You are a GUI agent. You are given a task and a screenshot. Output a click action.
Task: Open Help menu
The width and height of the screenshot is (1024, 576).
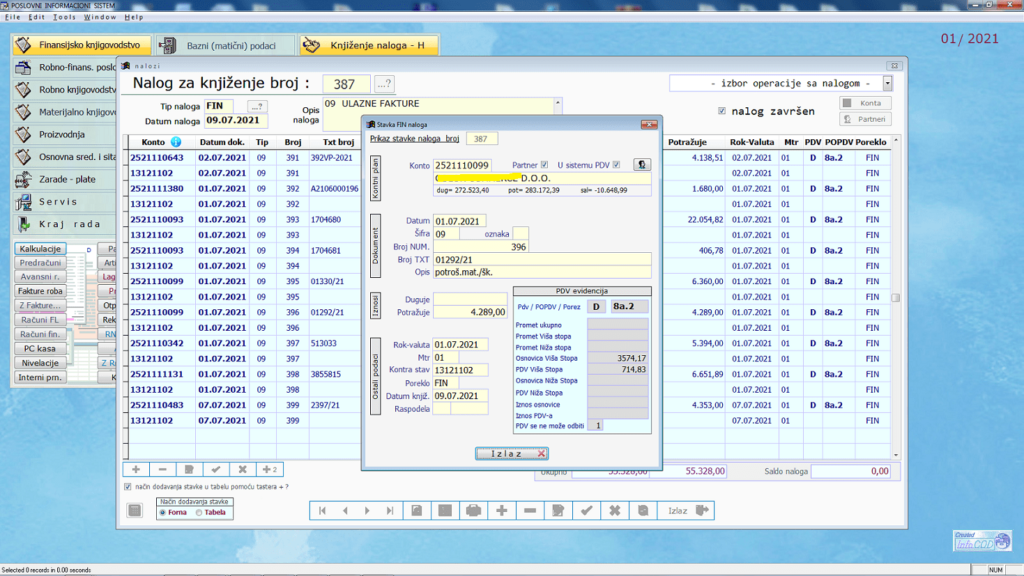(x=134, y=17)
